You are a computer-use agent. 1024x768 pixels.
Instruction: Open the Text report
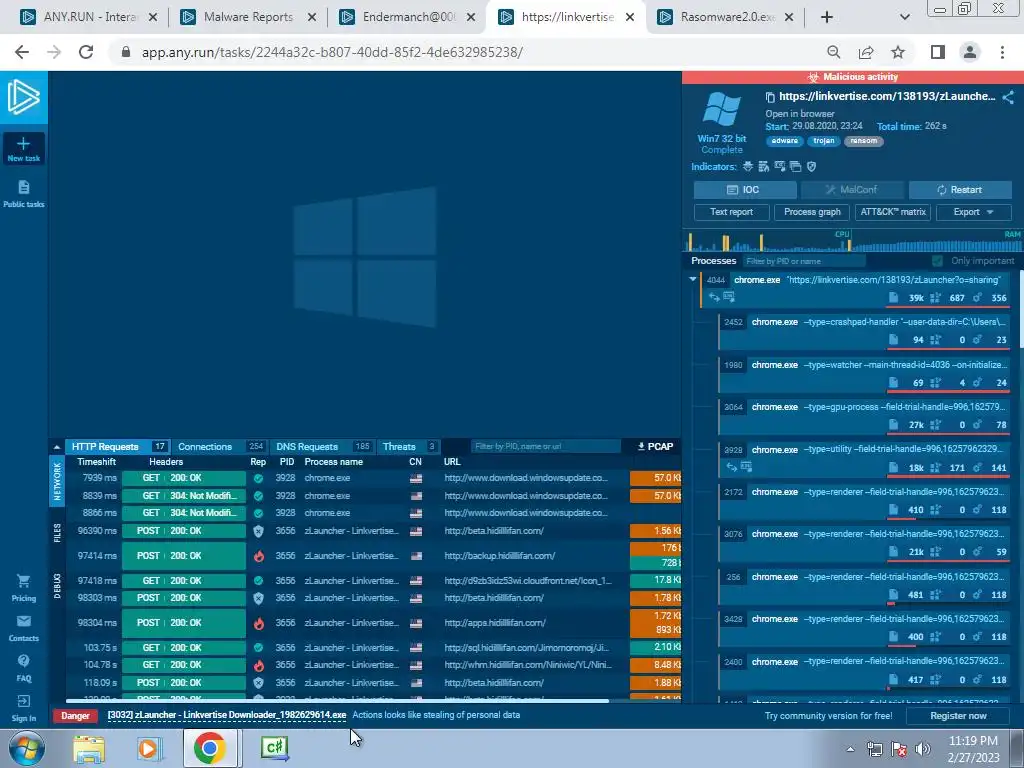(731, 212)
